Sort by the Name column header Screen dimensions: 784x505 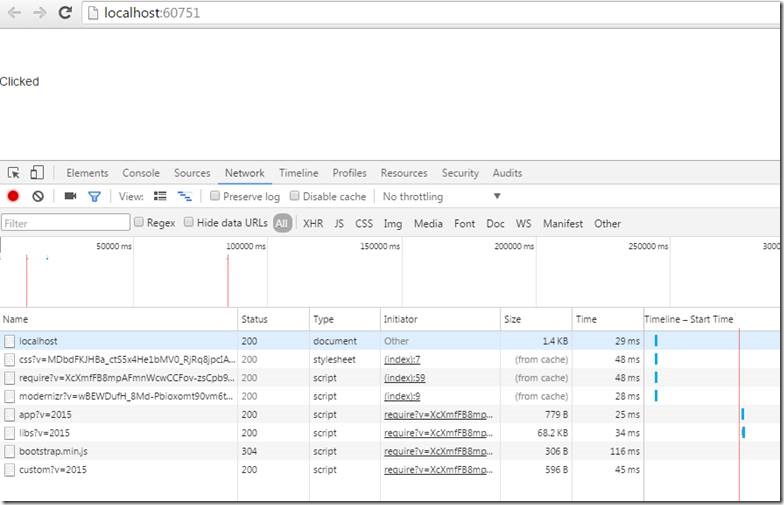(118, 319)
